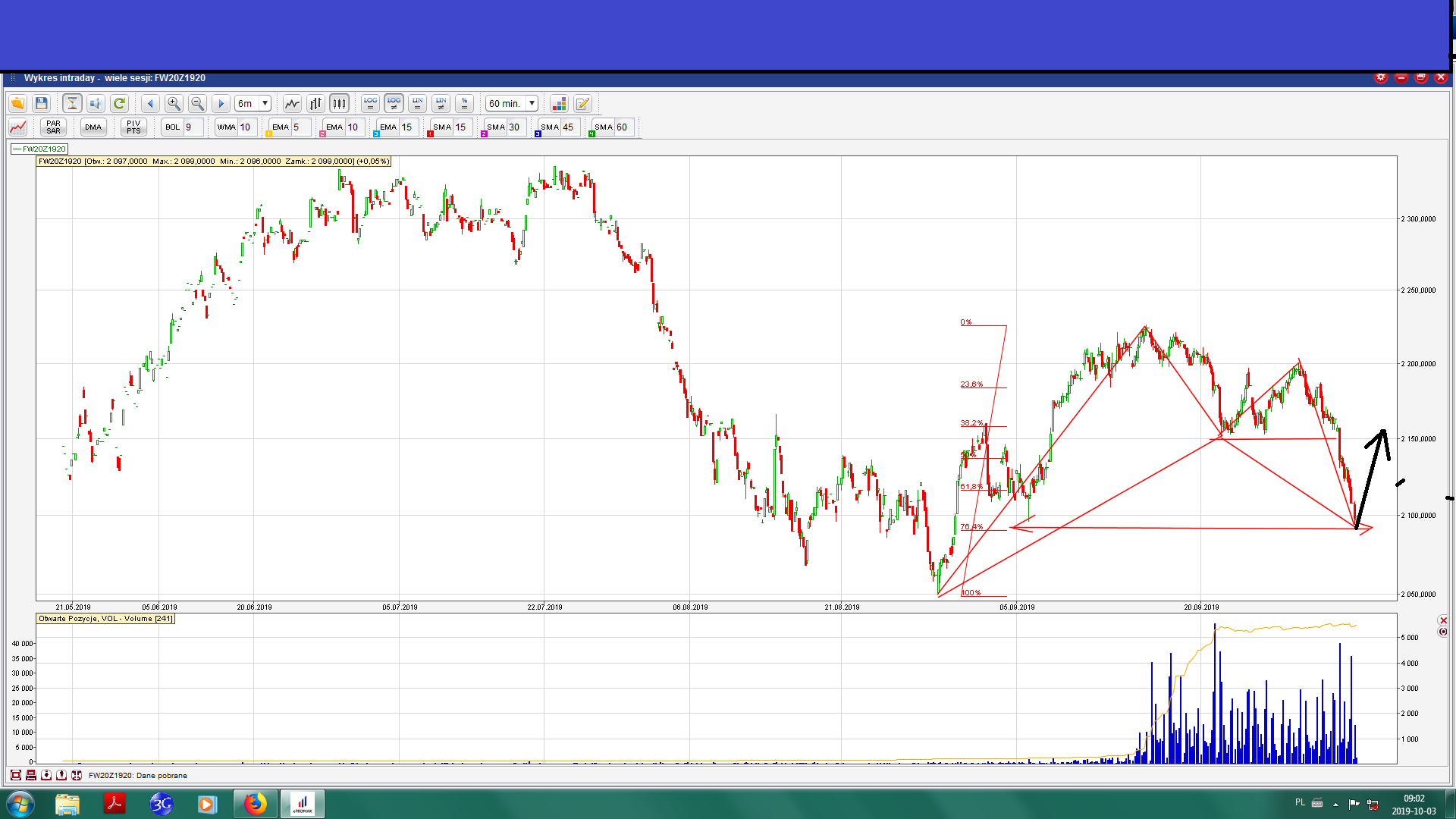Open the 60 min. interval dropdown
1456x819 pixels.
point(532,103)
